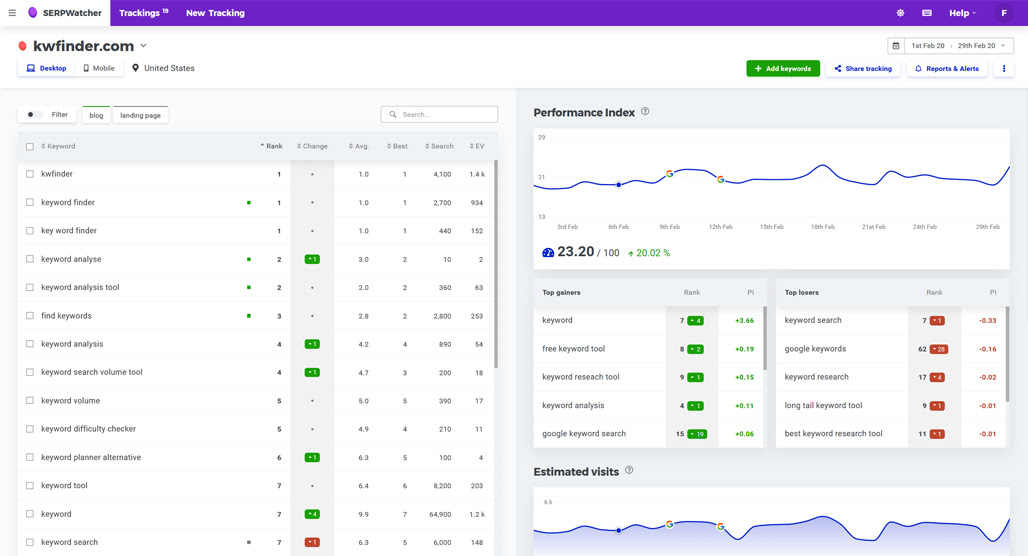Click the +19 badge for google keyword search
Screen dimensions: 1028x556
697,434
